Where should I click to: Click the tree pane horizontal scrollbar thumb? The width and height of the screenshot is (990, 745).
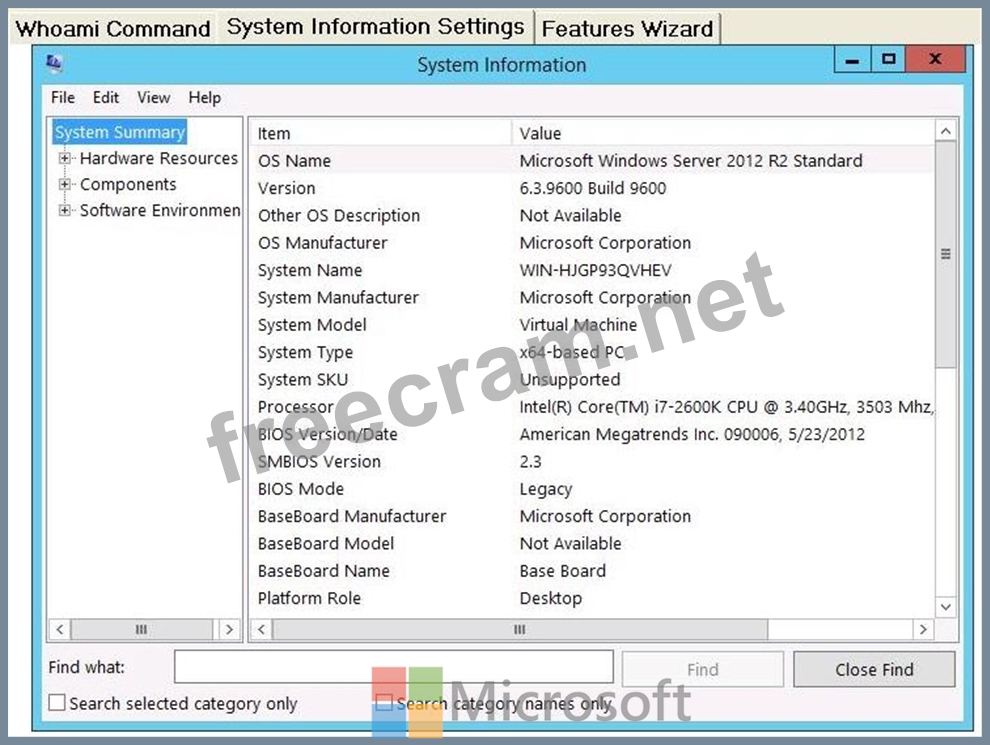click(x=141, y=629)
